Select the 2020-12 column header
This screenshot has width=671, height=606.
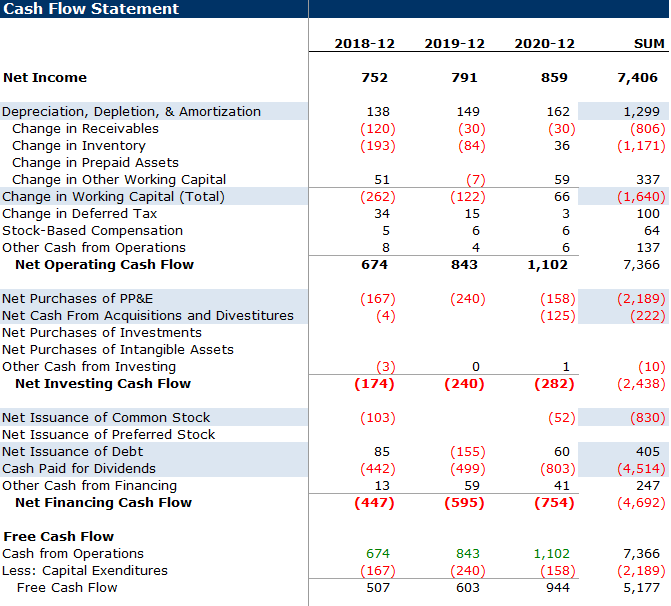point(544,43)
